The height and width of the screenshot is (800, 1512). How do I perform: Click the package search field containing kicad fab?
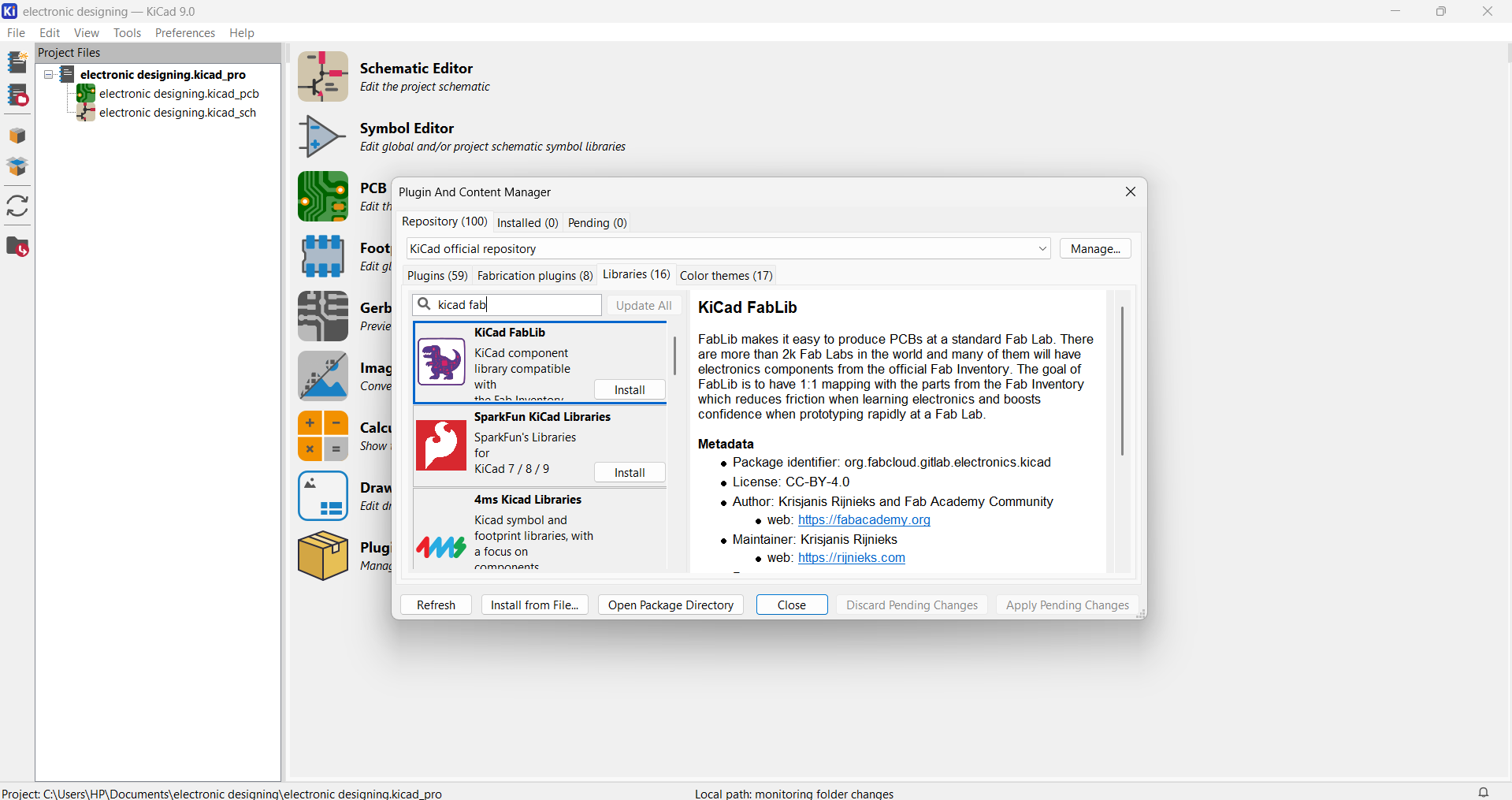click(507, 305)
